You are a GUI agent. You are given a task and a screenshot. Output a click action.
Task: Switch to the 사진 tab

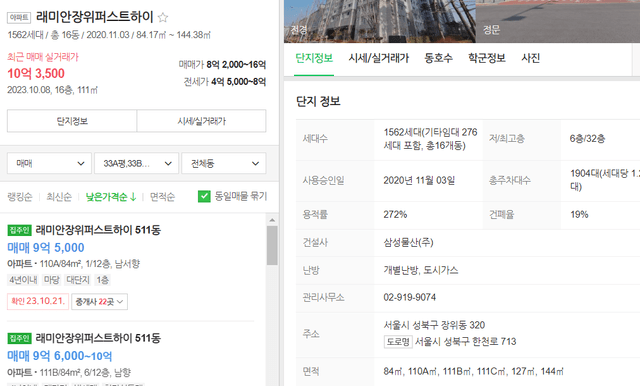click(531, 58)
